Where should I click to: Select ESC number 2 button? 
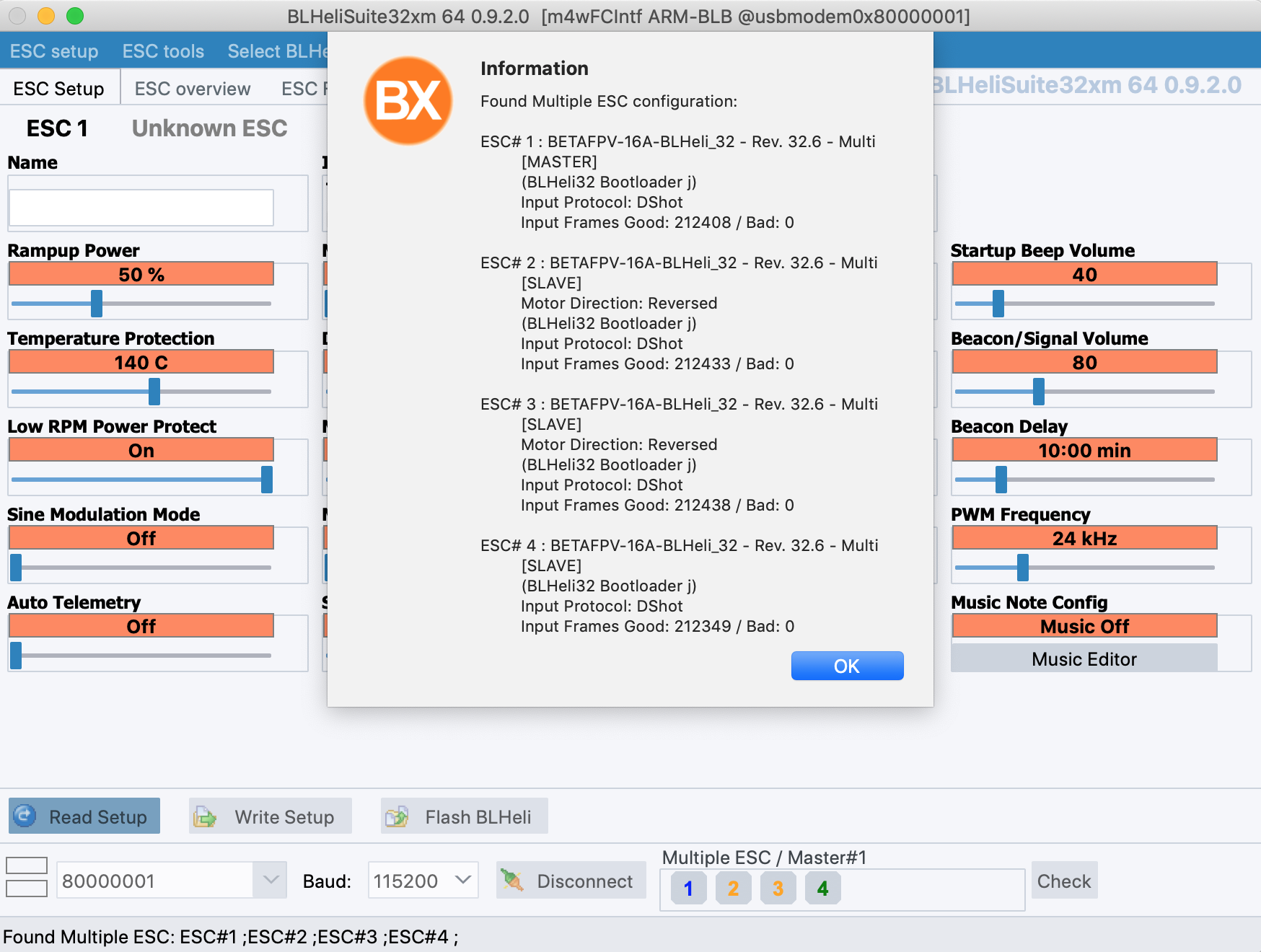pyautogui.click(x=733, y=889)
